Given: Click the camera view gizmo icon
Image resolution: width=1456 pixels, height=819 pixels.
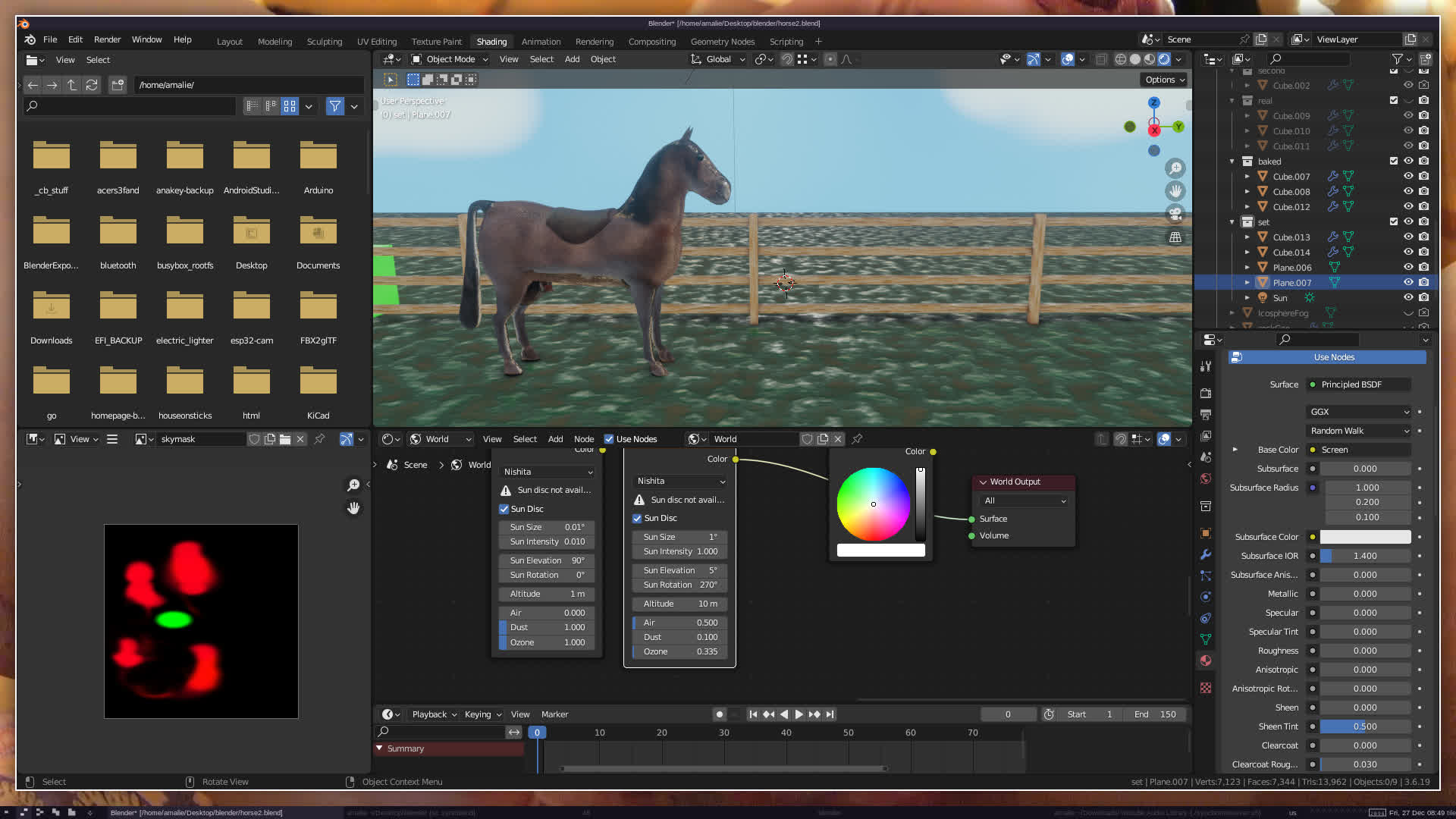Looking at the screenshot, I should pos(1175,214).
